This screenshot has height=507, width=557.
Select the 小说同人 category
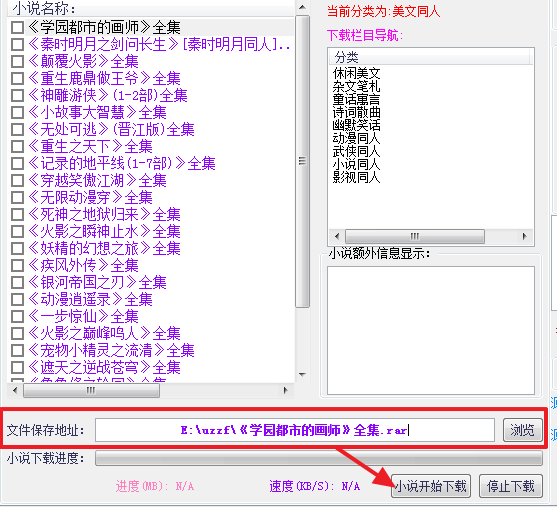[x=356, y=164]
